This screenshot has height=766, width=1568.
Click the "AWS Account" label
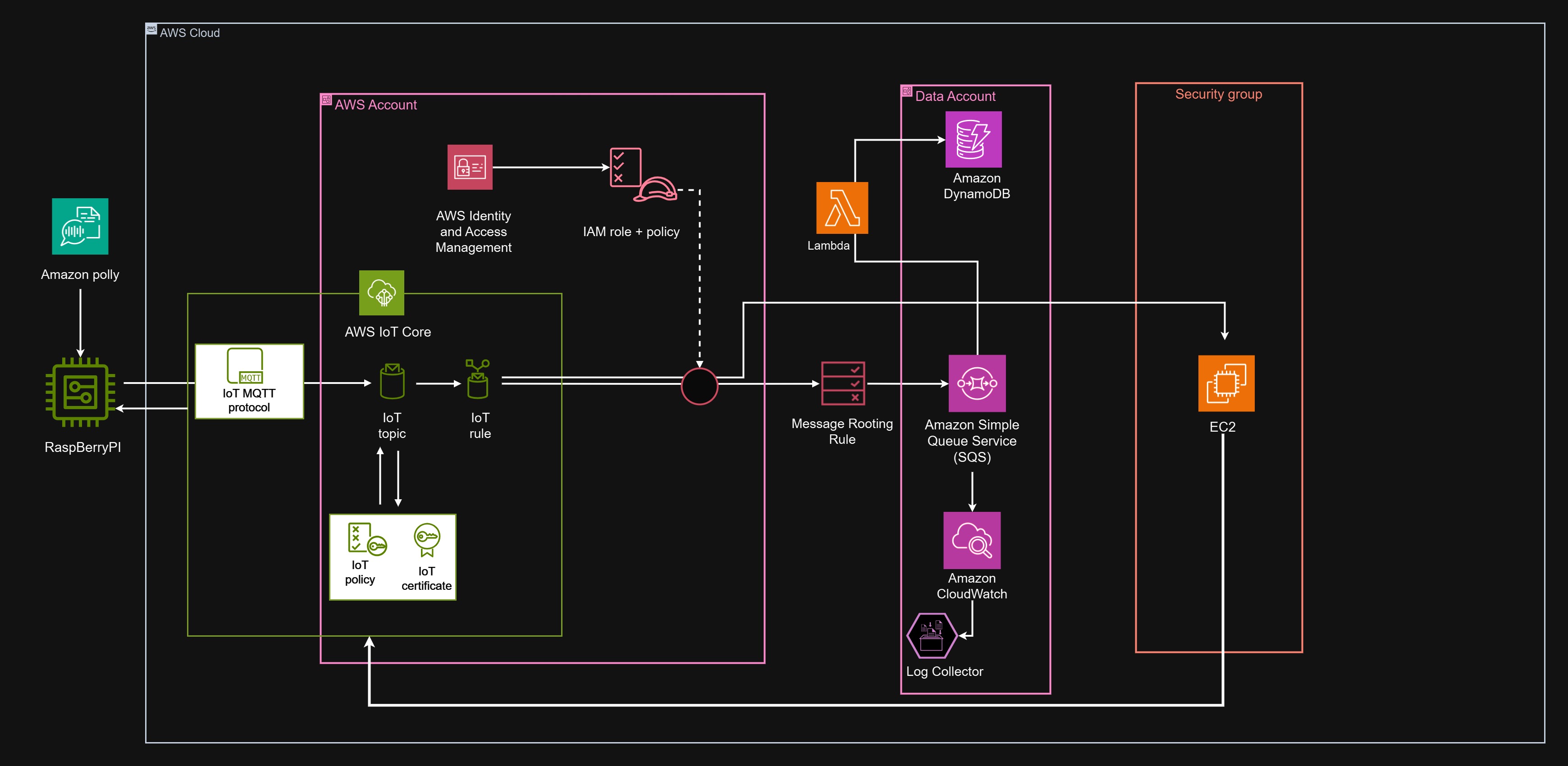pyautogui.click(x=375, y=105)
